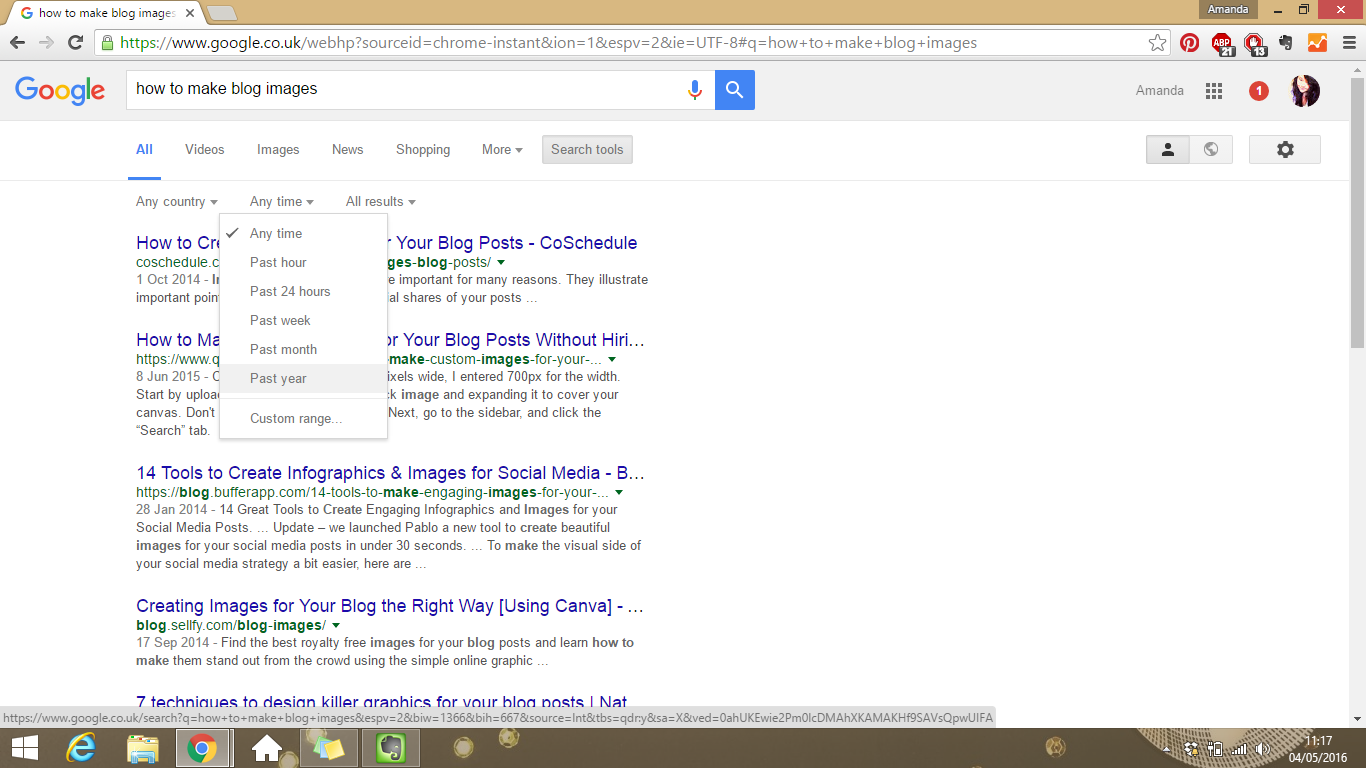
Task: Expand the All results dropdown
Action: point(381,201)
